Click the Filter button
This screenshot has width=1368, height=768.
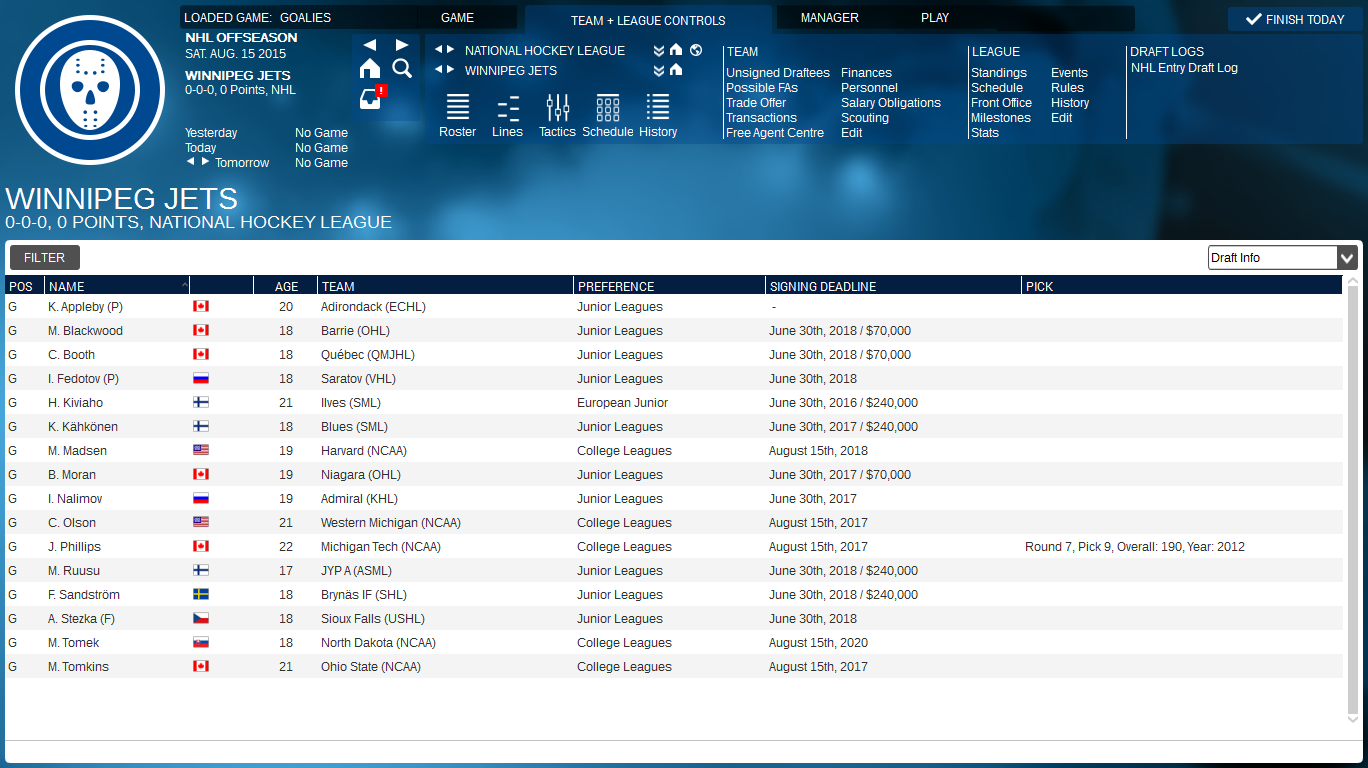coord(45,257)
